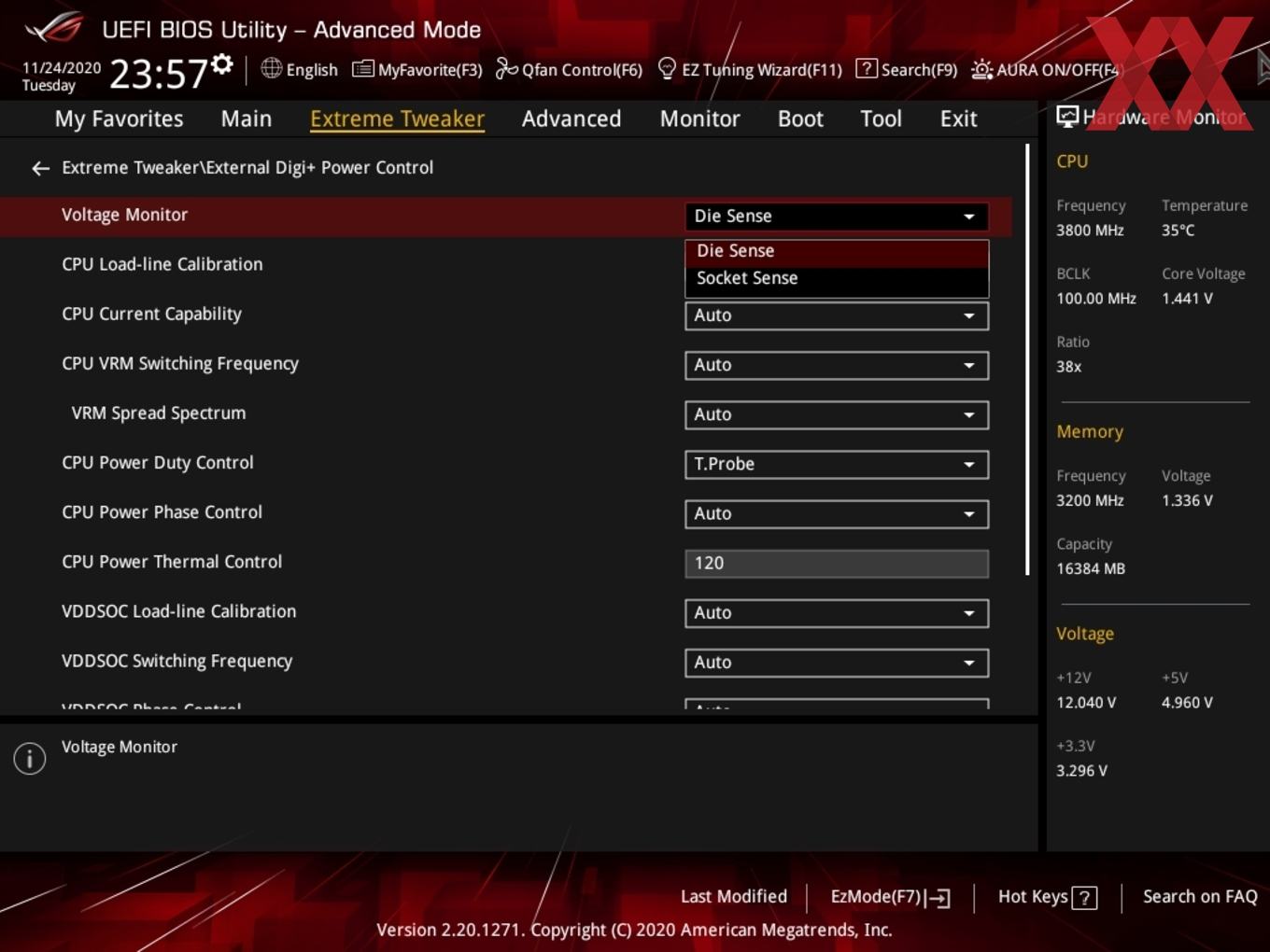Viewport: 1270px width, 952px height.
Task: Open CPU Power Duty Control T.Probe dropdown
Action: click(837, 464)
